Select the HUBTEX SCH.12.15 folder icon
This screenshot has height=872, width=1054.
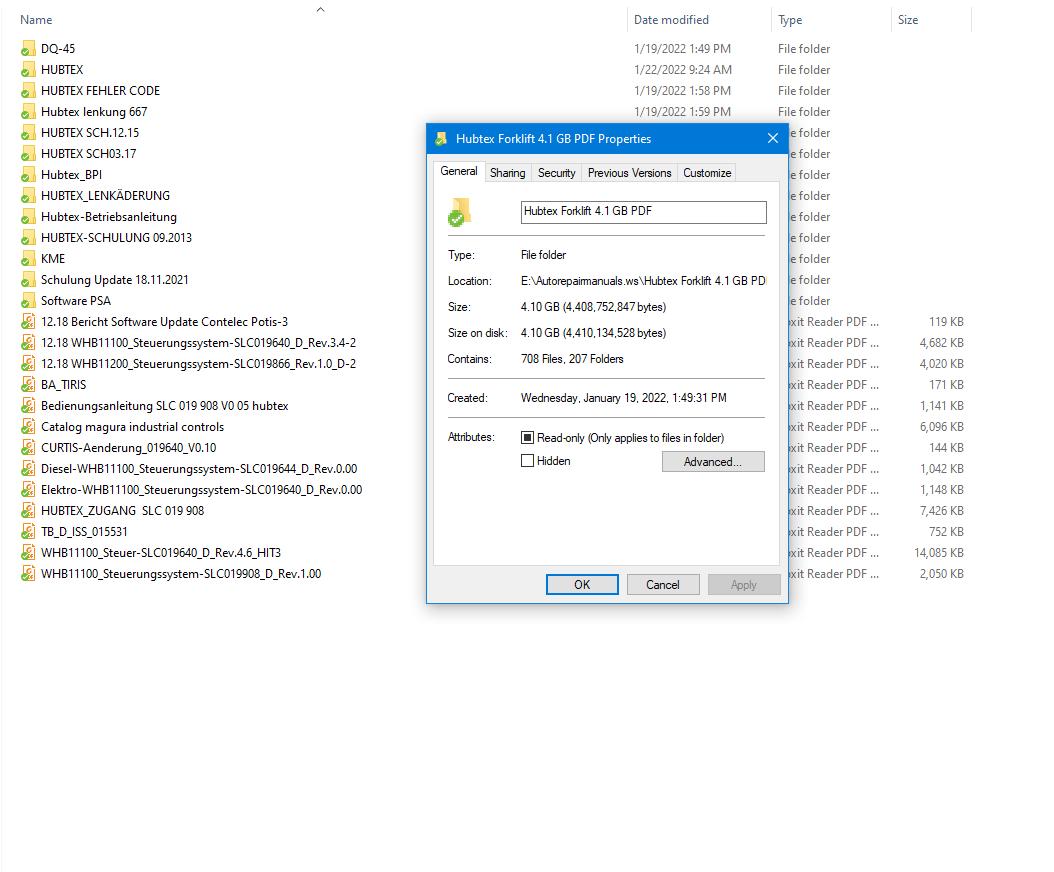coord(28,132)
